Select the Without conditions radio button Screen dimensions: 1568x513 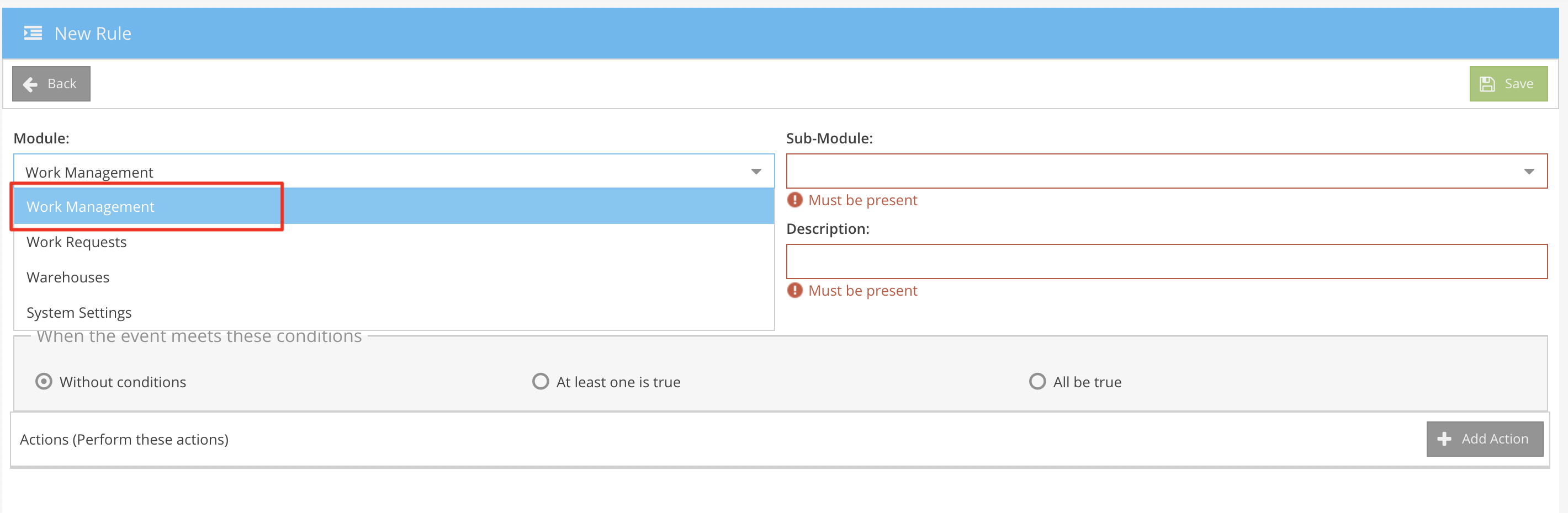44,382
